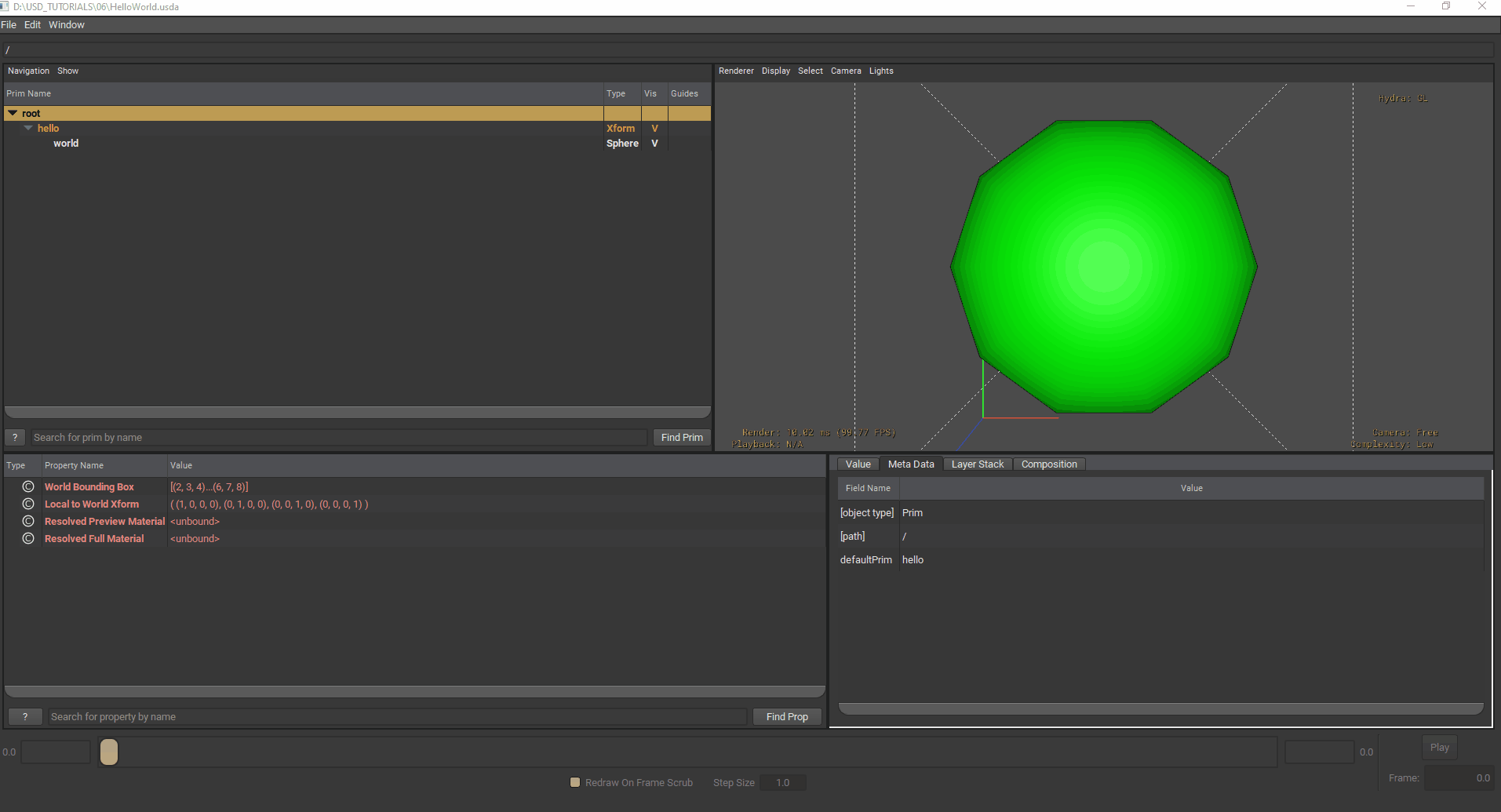
Task: Click the search for prim by name field
Action: click(337, 437)
